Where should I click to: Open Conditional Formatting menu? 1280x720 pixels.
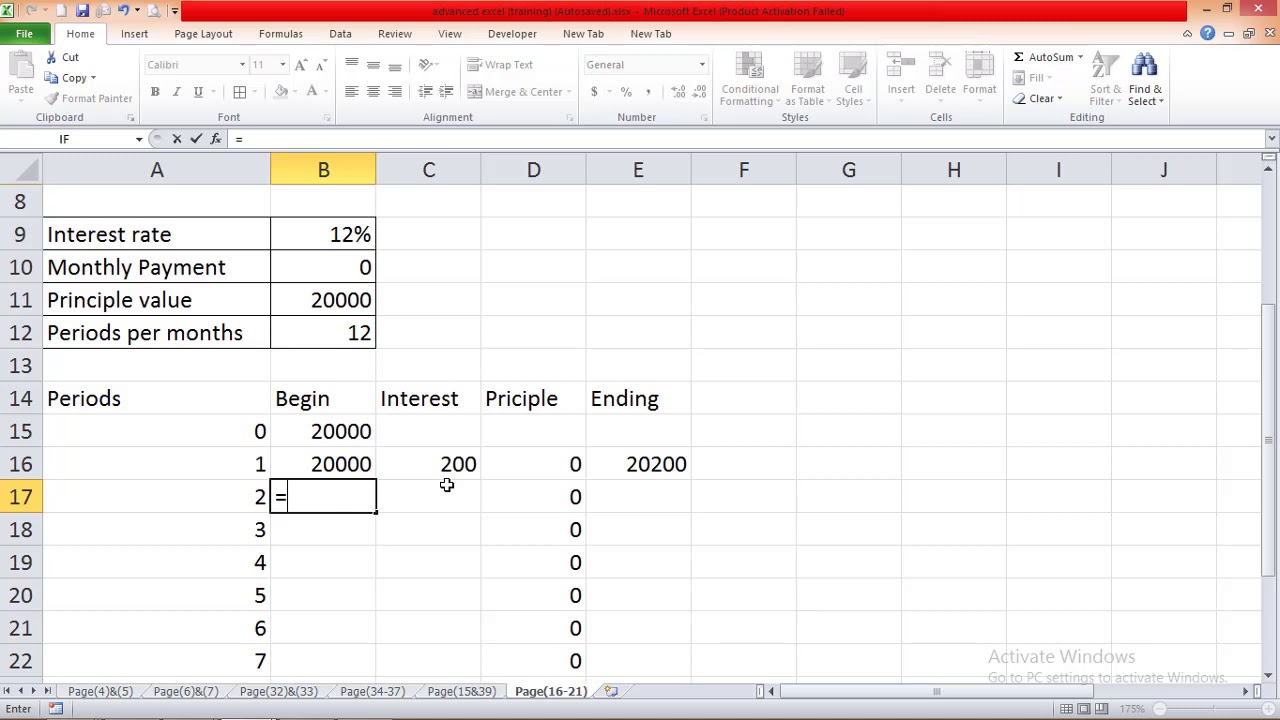tap(750, 80)
